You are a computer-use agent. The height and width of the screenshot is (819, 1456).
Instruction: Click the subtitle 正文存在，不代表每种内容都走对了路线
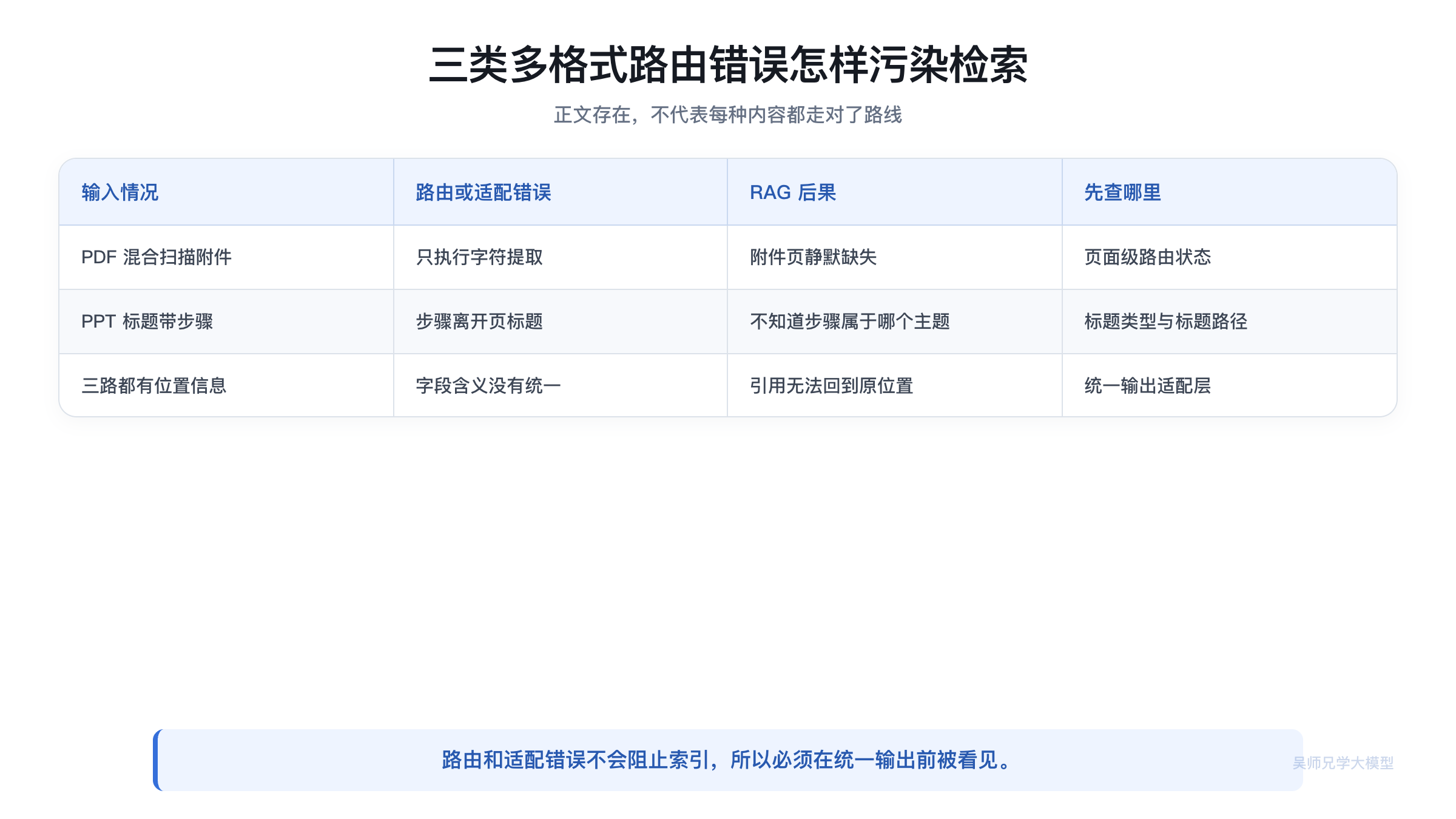tap(728, 115)
